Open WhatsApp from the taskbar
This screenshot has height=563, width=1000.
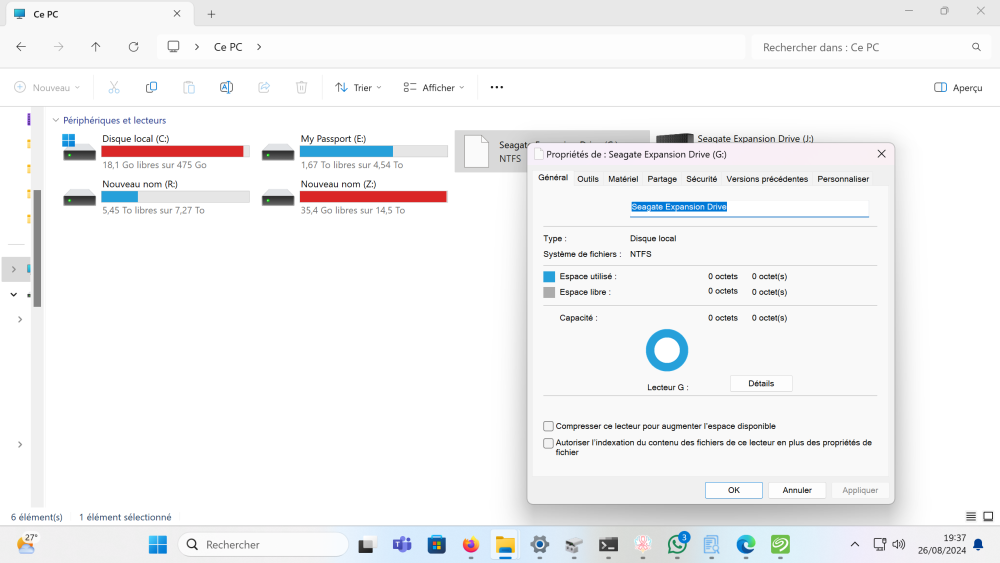pyautogui.click(x=677, y=545)
